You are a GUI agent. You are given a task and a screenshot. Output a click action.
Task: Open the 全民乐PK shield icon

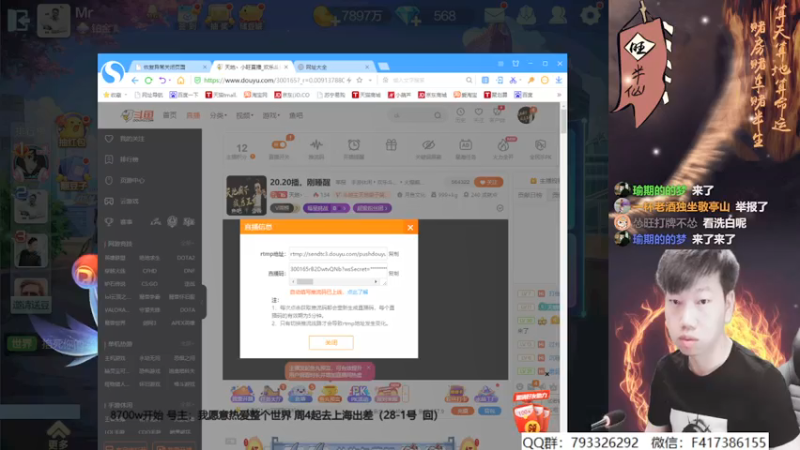pyautogui.click(x=540, y=145)
